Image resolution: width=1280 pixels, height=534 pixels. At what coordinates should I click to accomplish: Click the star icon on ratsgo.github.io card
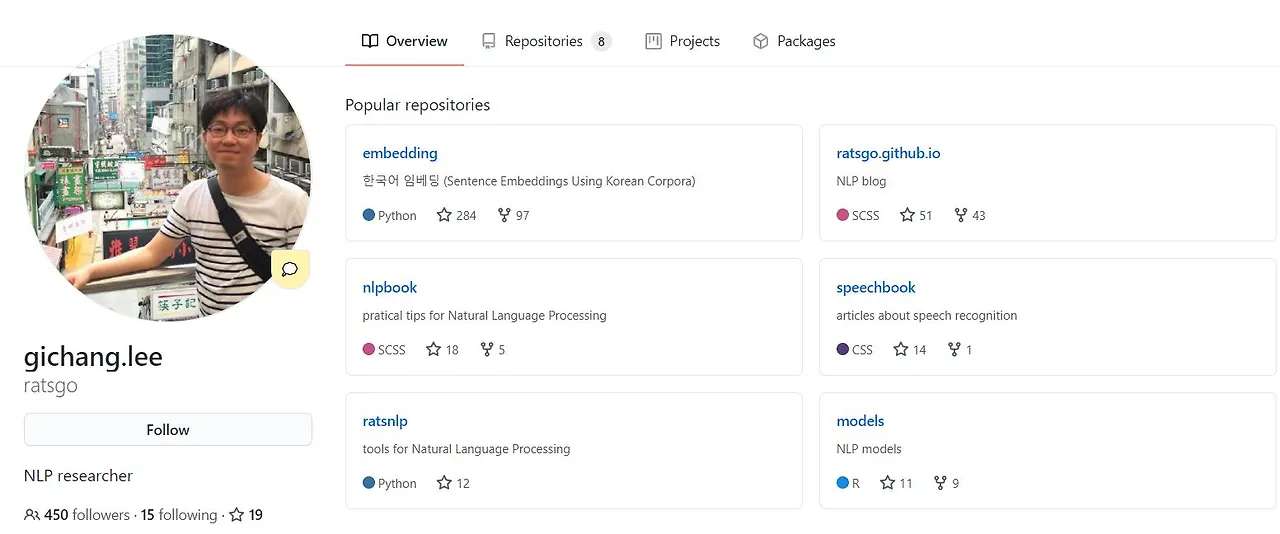coord(907,215)
